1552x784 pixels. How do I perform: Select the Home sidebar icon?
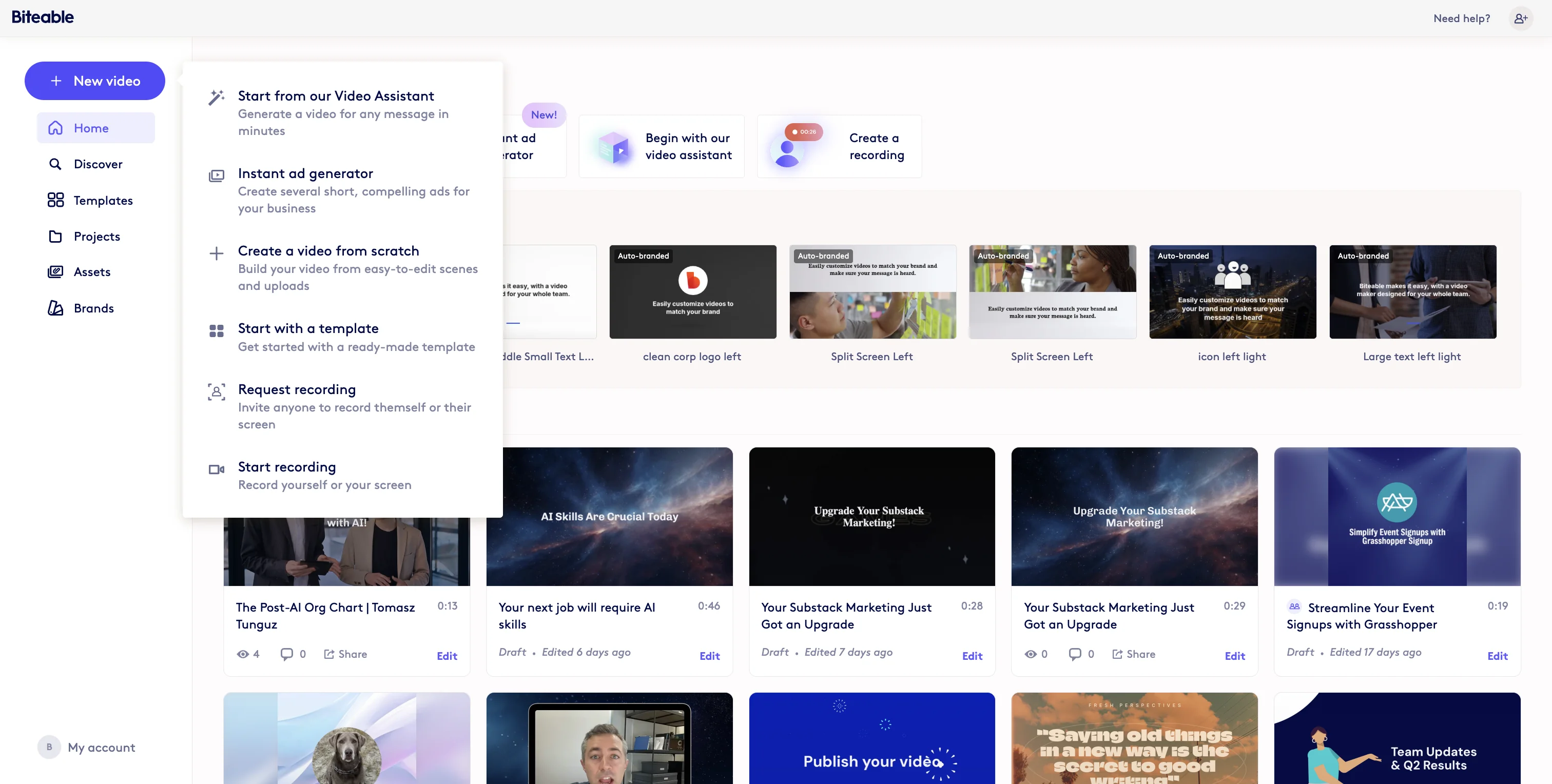(55, 127)
